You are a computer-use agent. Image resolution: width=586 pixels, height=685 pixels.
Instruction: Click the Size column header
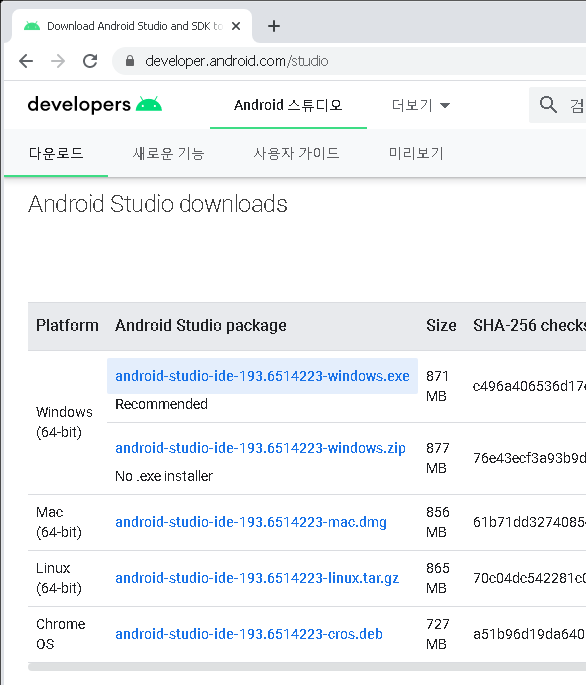[x=441, y=325]
